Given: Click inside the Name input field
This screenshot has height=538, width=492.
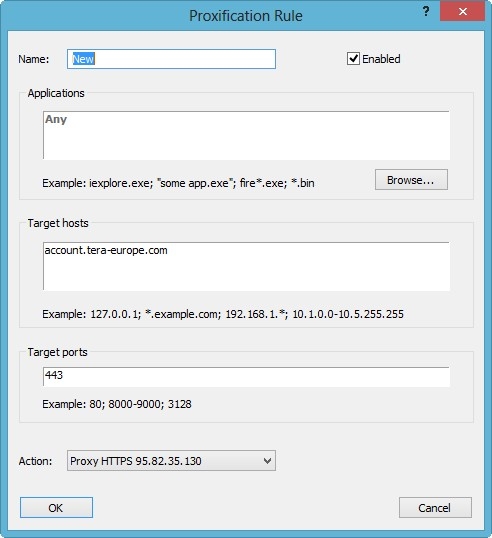Looking at the screenshot, I should point(171,59).
